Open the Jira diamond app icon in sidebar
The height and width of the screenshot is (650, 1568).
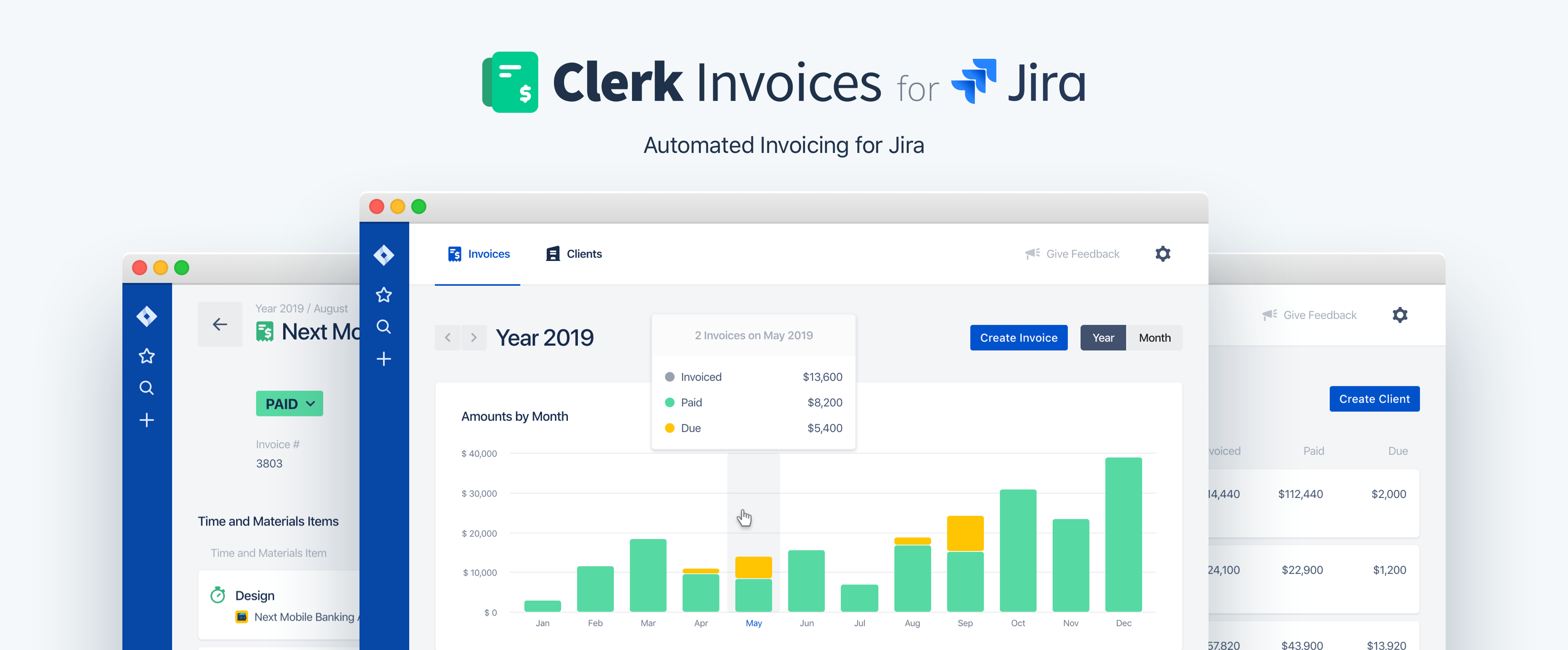tap(384, 255)
